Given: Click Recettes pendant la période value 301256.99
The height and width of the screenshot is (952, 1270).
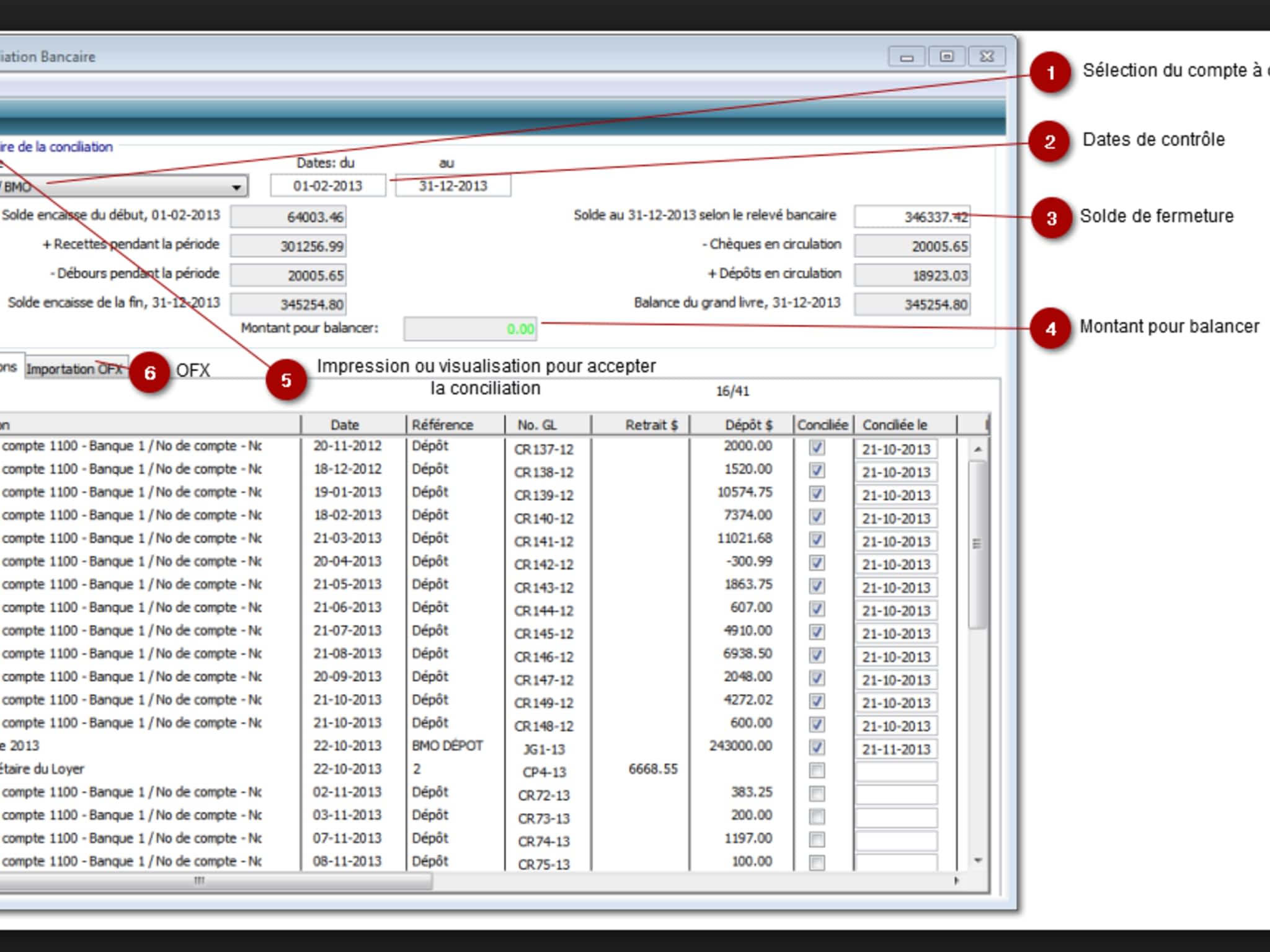Looking at the screenshot, I should point(288,246).
